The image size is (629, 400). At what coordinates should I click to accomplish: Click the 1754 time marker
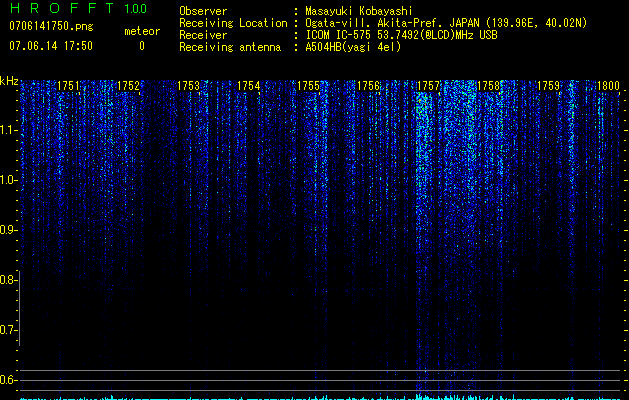click(x=248, y=86)
